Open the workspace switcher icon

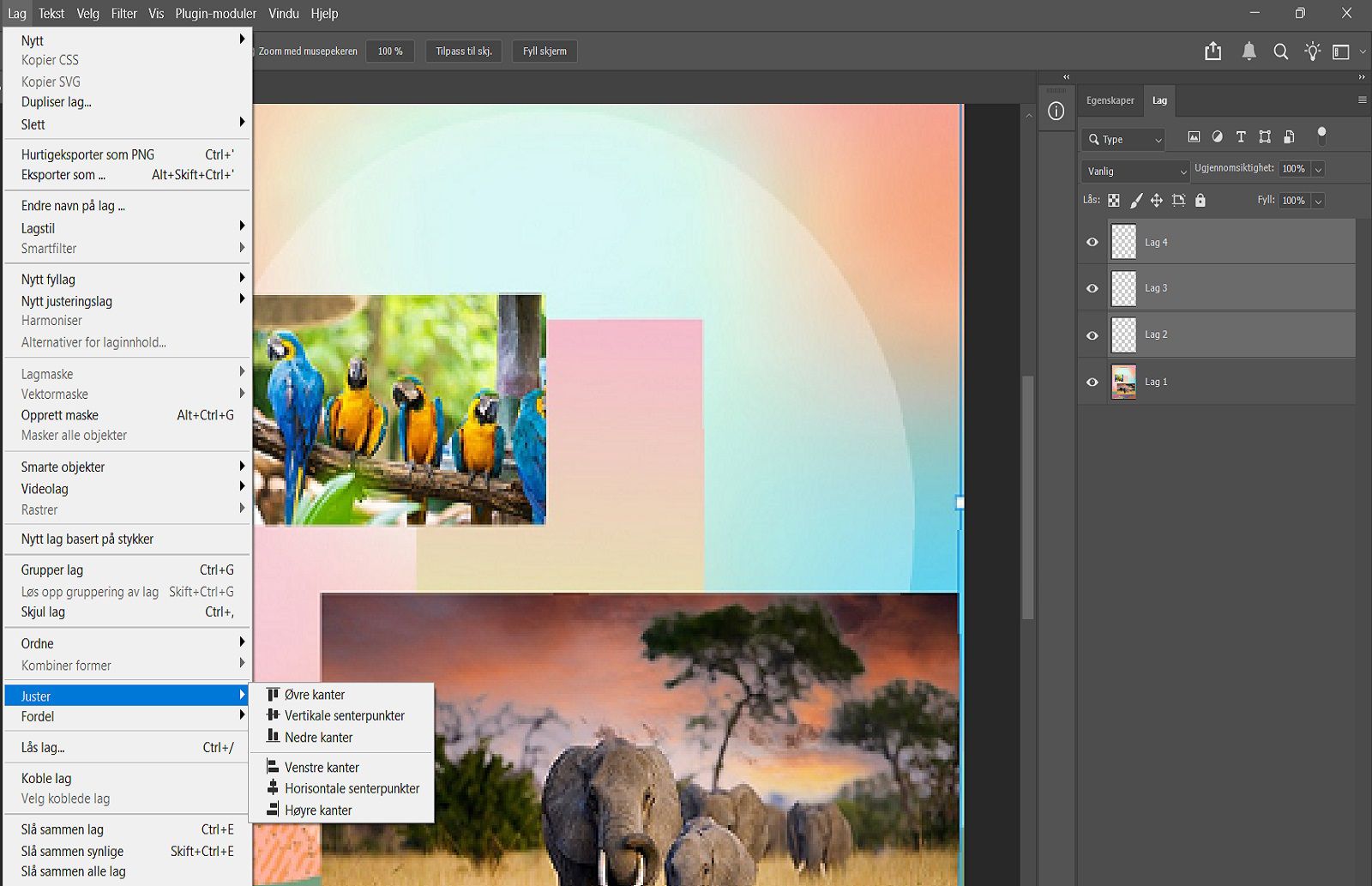pos(1341,51)
